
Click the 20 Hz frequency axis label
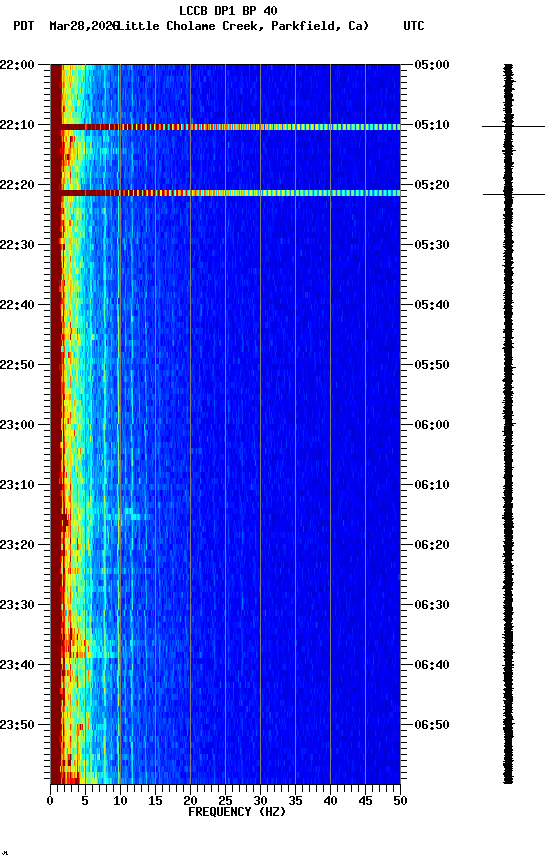tap(190, 801)
